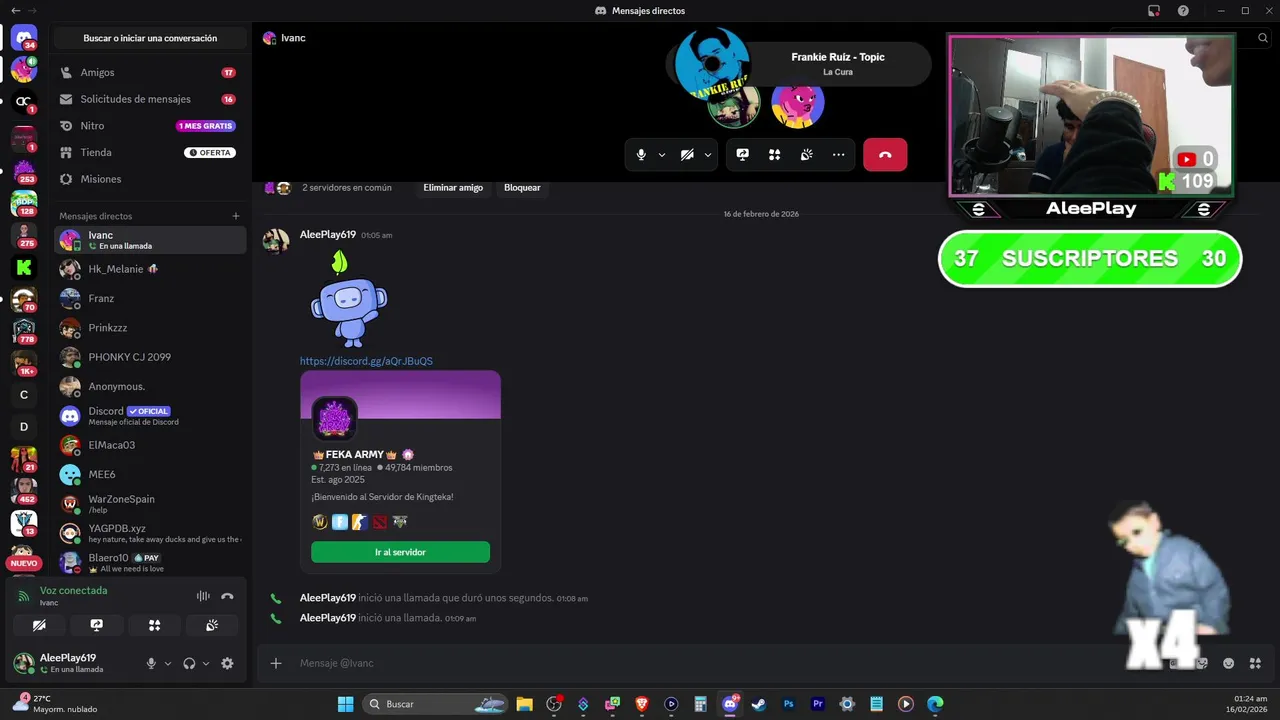Open soundboard from voice connected panel

coord(212,625)
